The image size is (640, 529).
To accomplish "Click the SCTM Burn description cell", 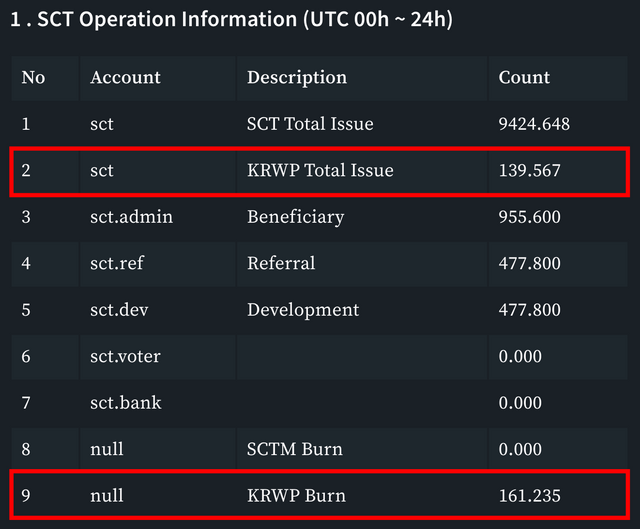I will 295,449.
